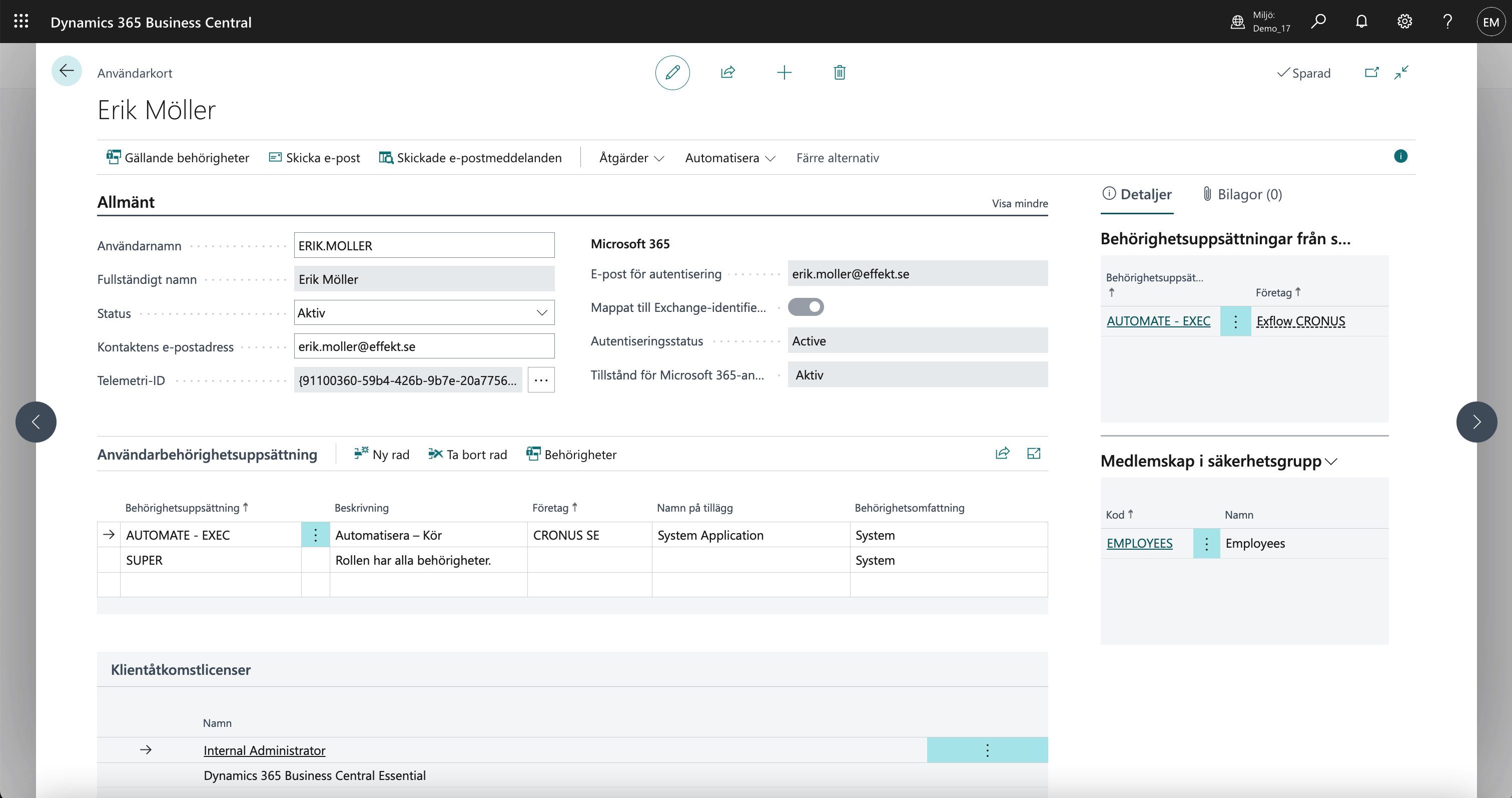Image resolution: width=1512 pixels, height=798 pixels.
Task: Click the System Application cell
Action: [750, 535]
